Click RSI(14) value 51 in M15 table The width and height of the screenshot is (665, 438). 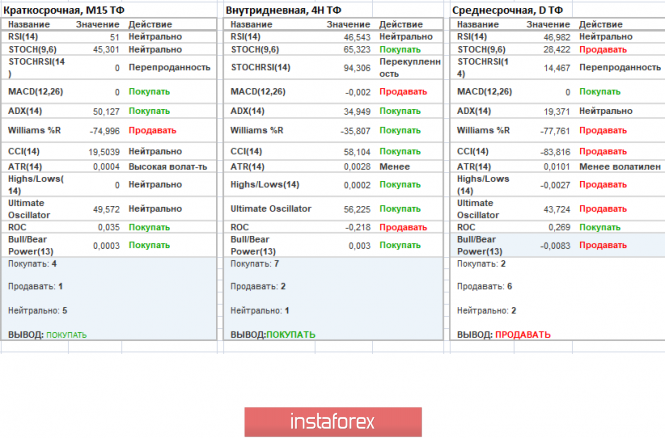[115, 37]
